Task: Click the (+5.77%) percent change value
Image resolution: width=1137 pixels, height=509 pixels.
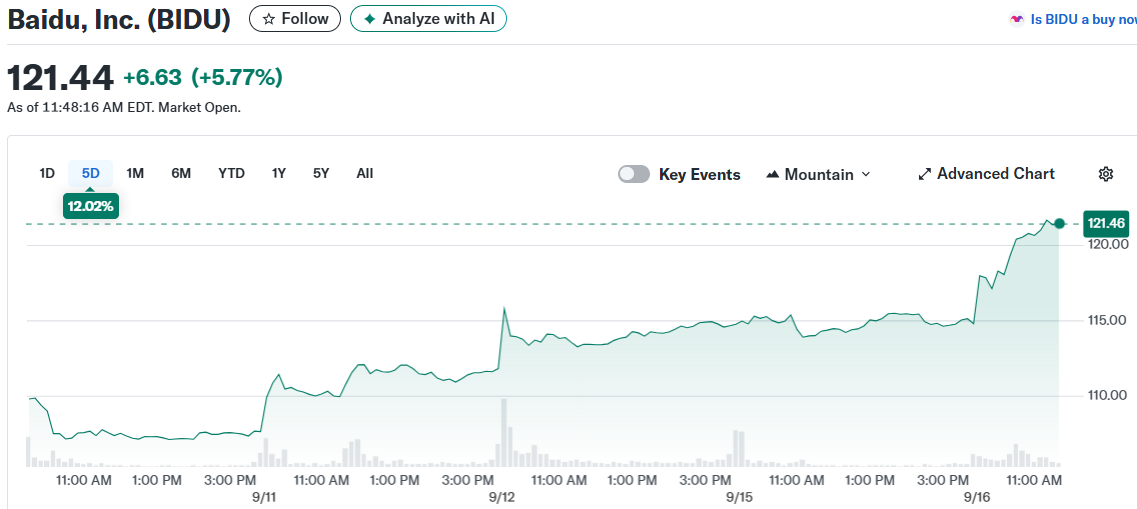Action: [x=236, y=78]
